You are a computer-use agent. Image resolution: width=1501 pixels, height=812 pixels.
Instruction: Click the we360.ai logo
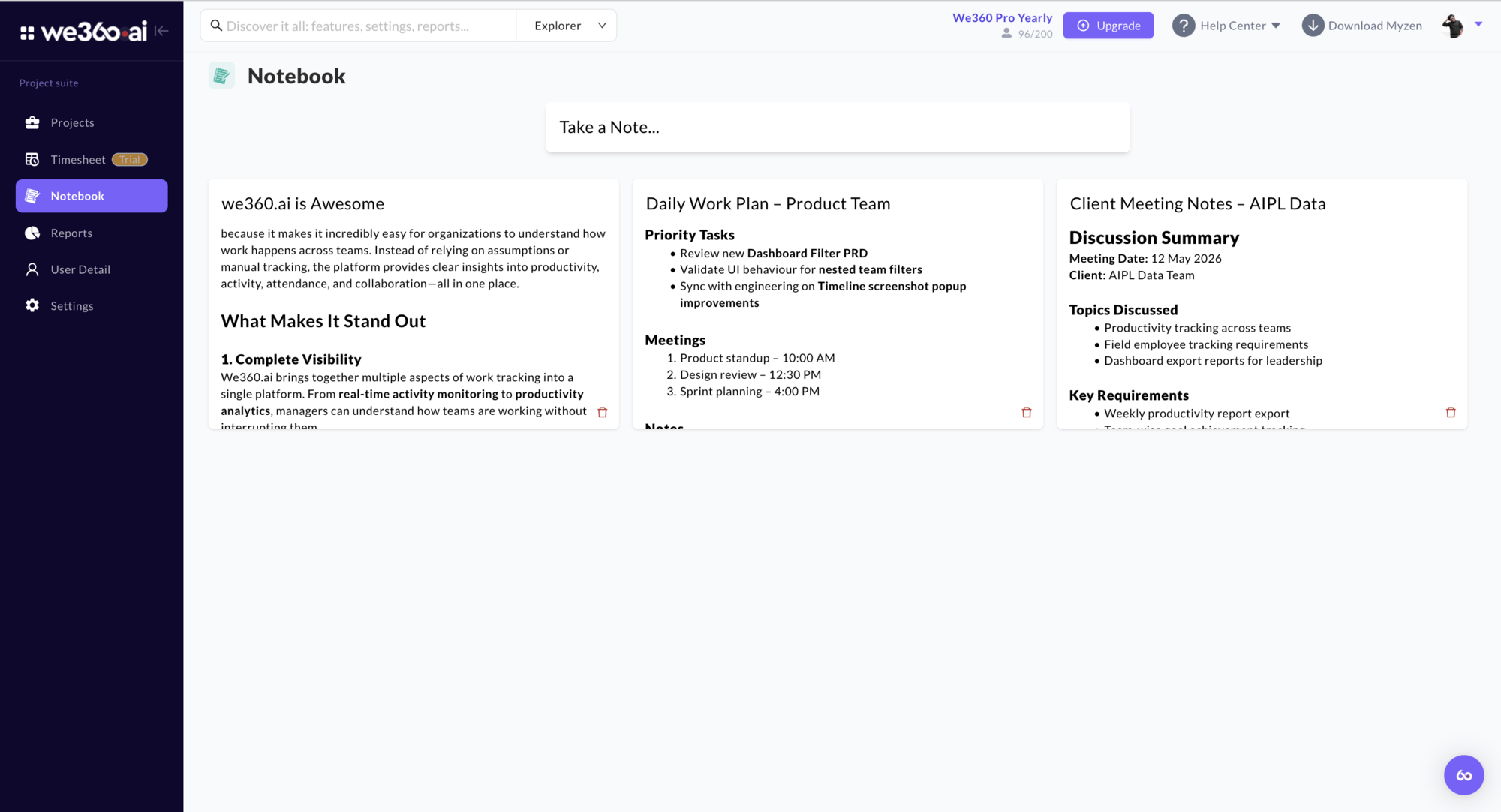[94, 31]
